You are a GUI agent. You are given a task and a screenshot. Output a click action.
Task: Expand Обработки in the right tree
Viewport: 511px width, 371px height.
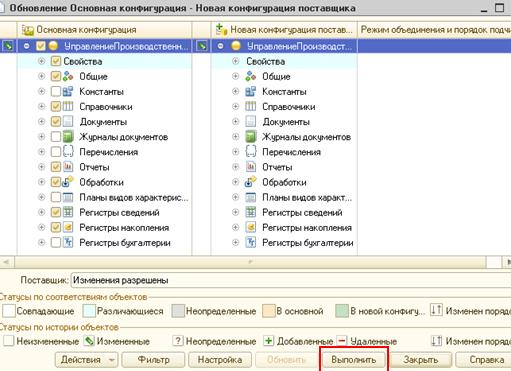tap(236, 182)
